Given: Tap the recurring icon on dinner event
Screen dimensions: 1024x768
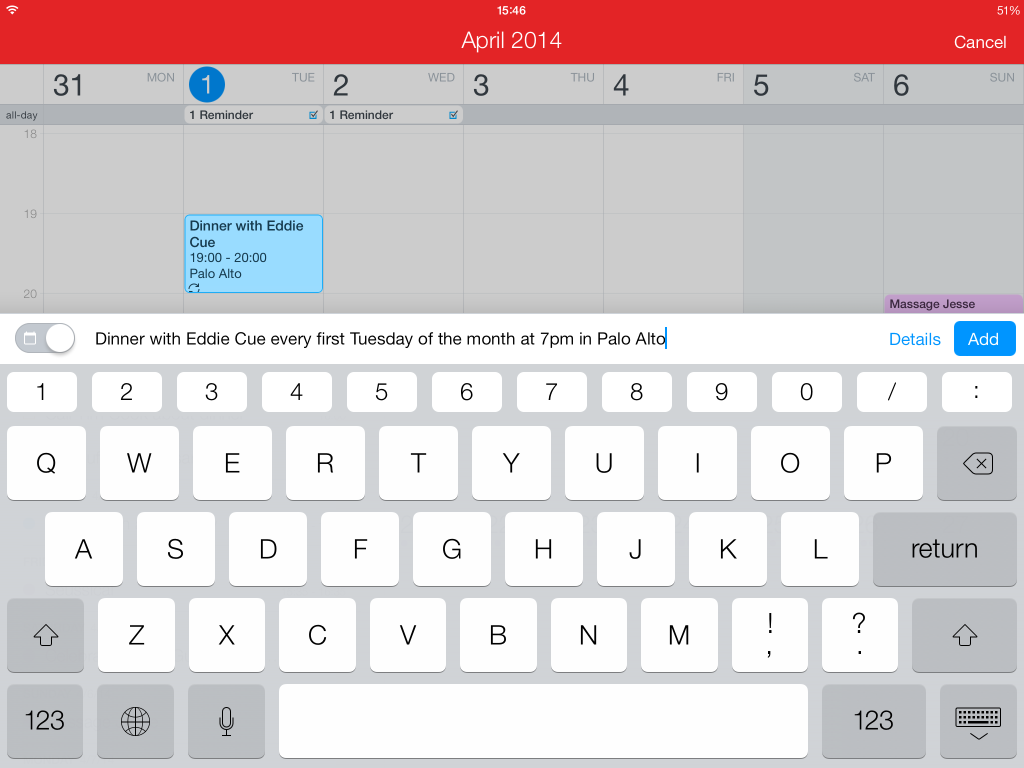Looking at the screenshot, I should [194, 287].
